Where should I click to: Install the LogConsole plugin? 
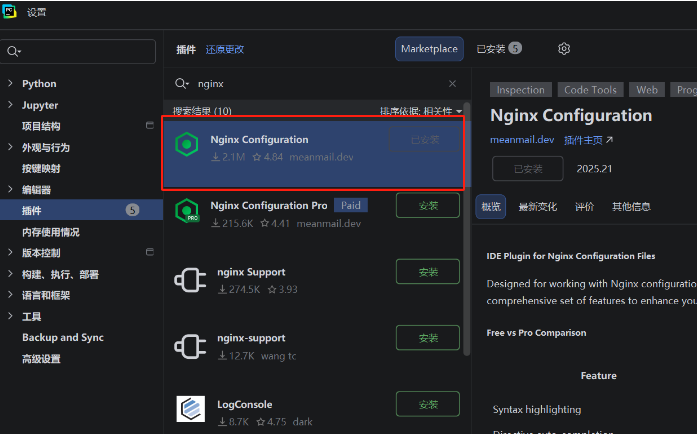(428, 404)
